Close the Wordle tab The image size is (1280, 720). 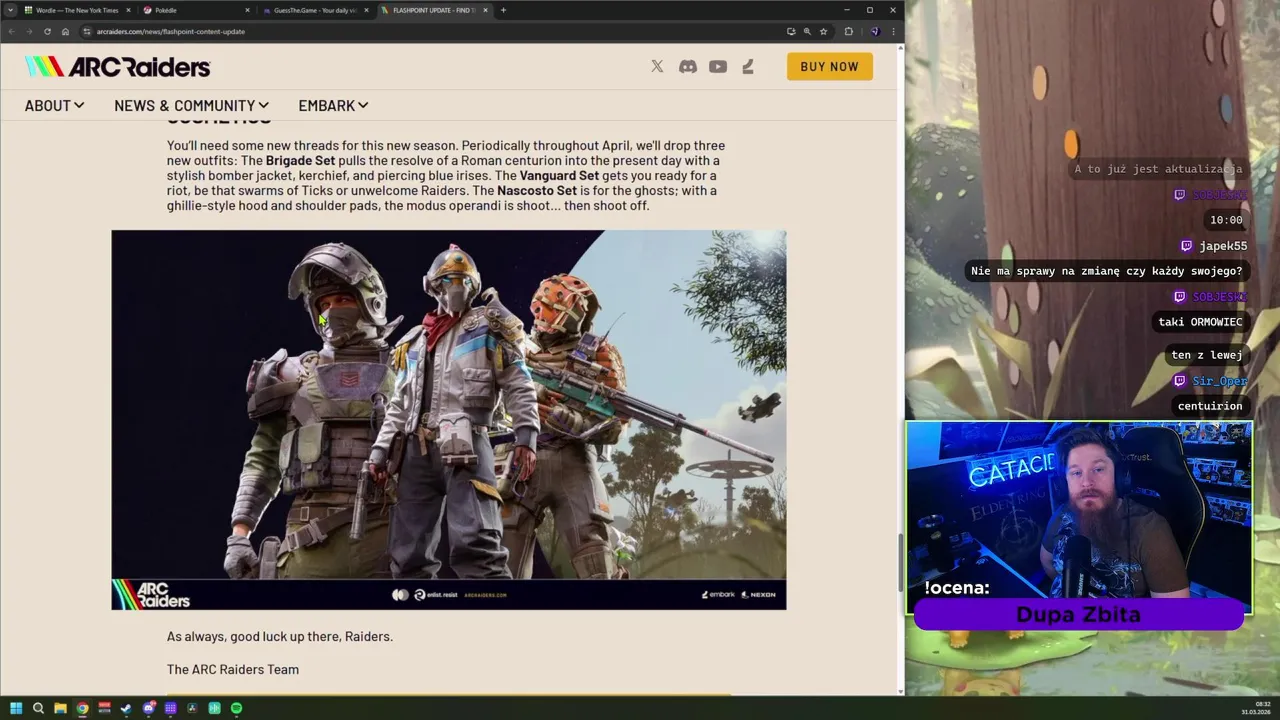click(128, 10)
